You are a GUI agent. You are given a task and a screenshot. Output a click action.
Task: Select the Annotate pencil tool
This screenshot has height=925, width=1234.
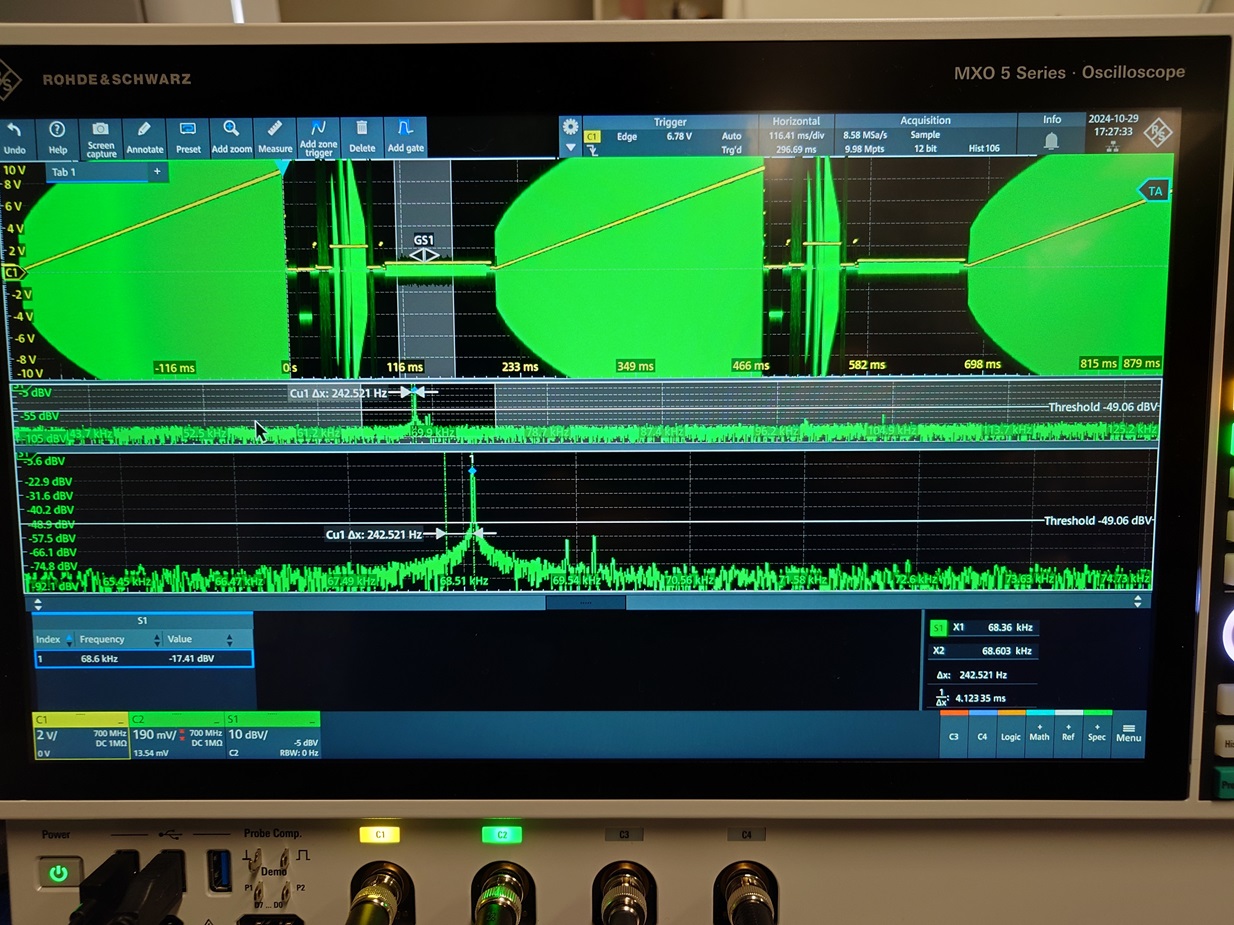point(144,130)
